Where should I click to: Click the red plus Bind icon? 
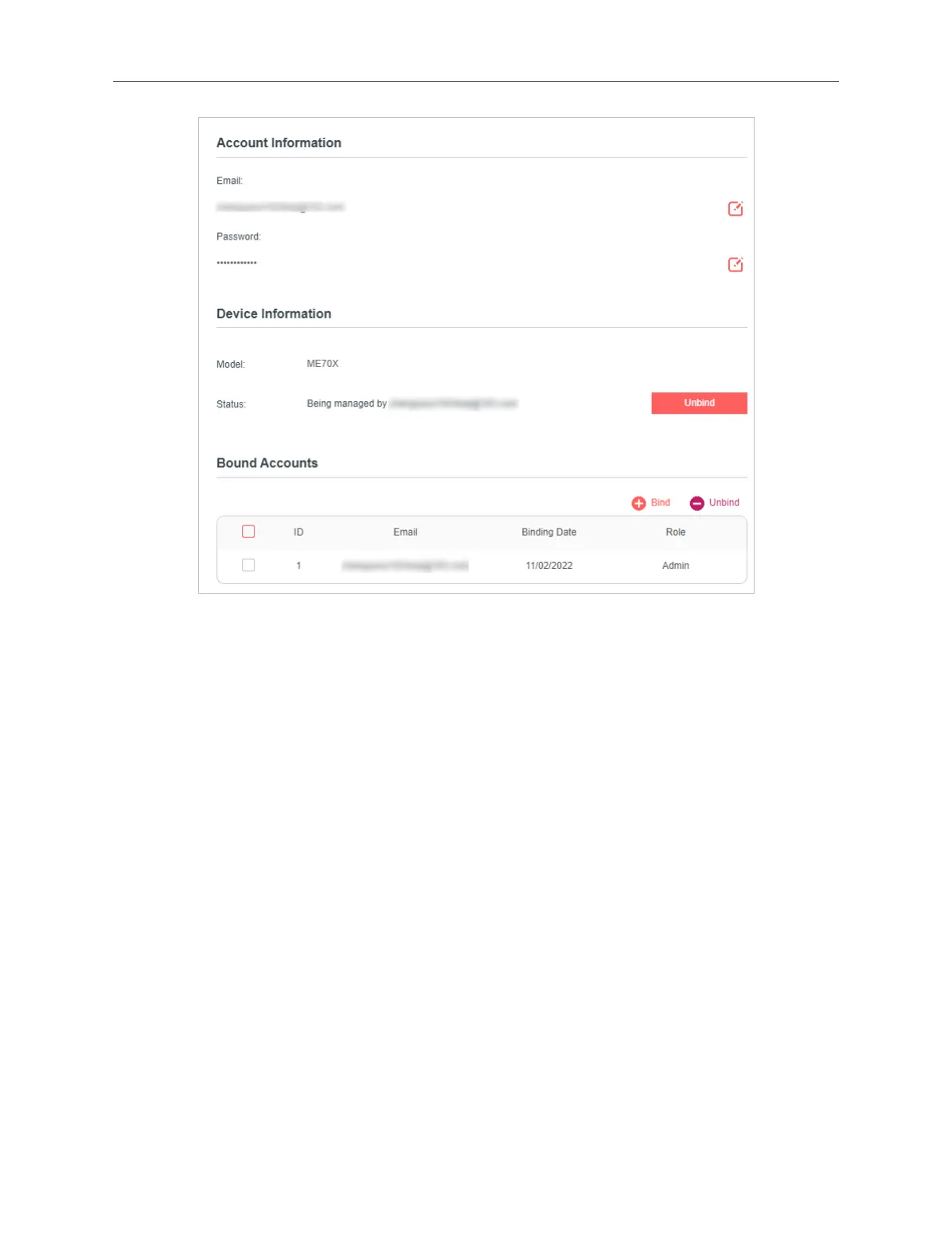click(638, 503)
